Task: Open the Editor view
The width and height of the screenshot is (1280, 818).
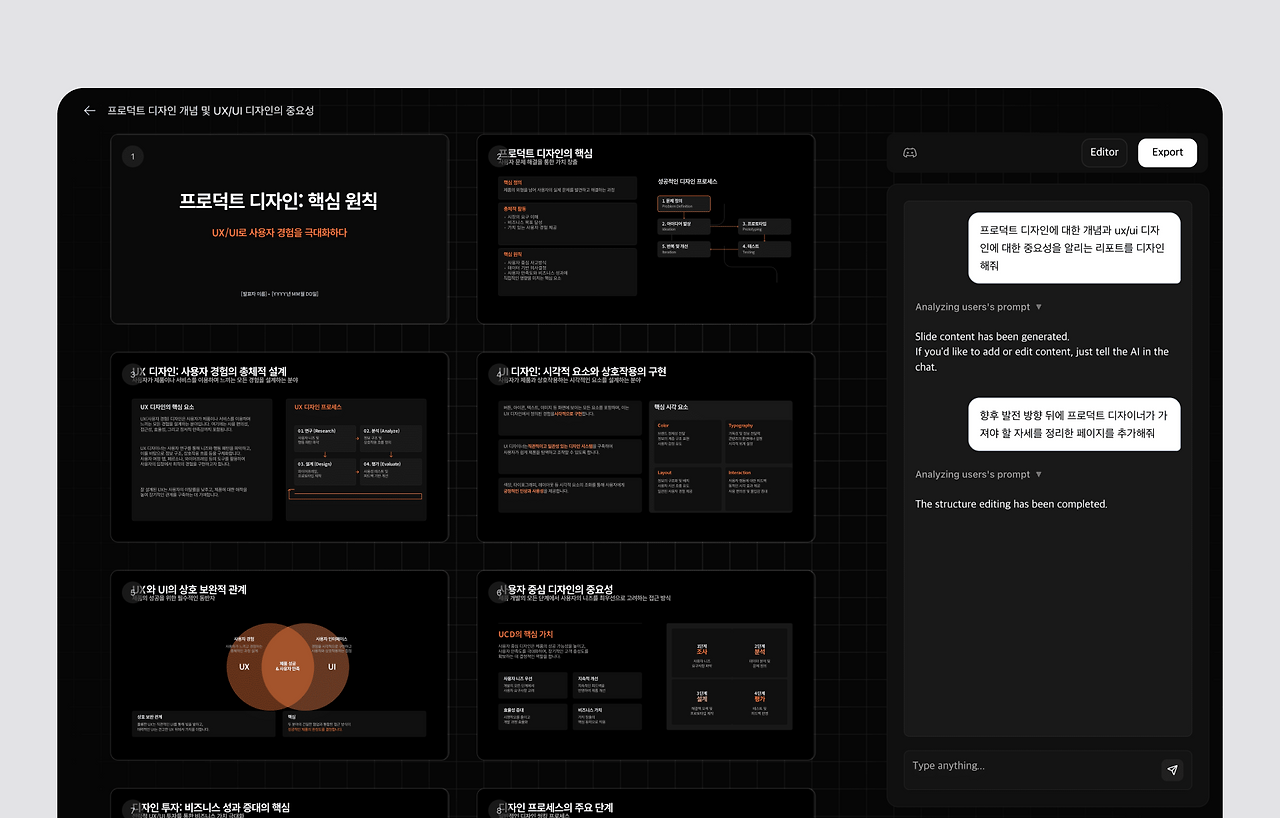Action: coord(1104,153)
